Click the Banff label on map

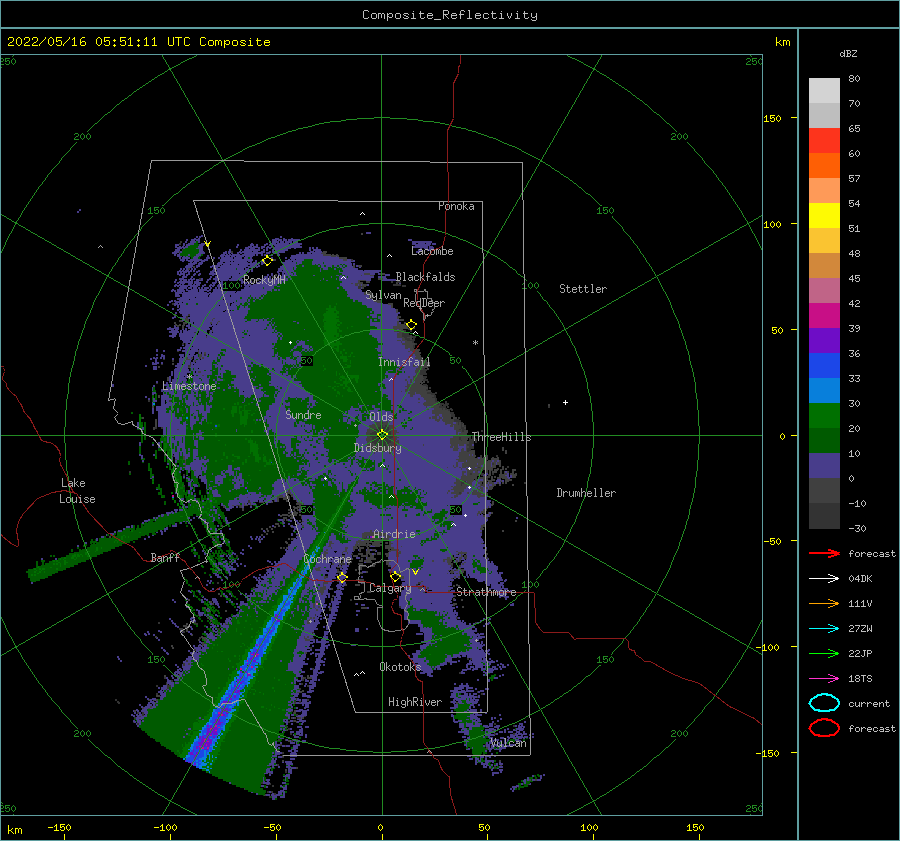165,557
